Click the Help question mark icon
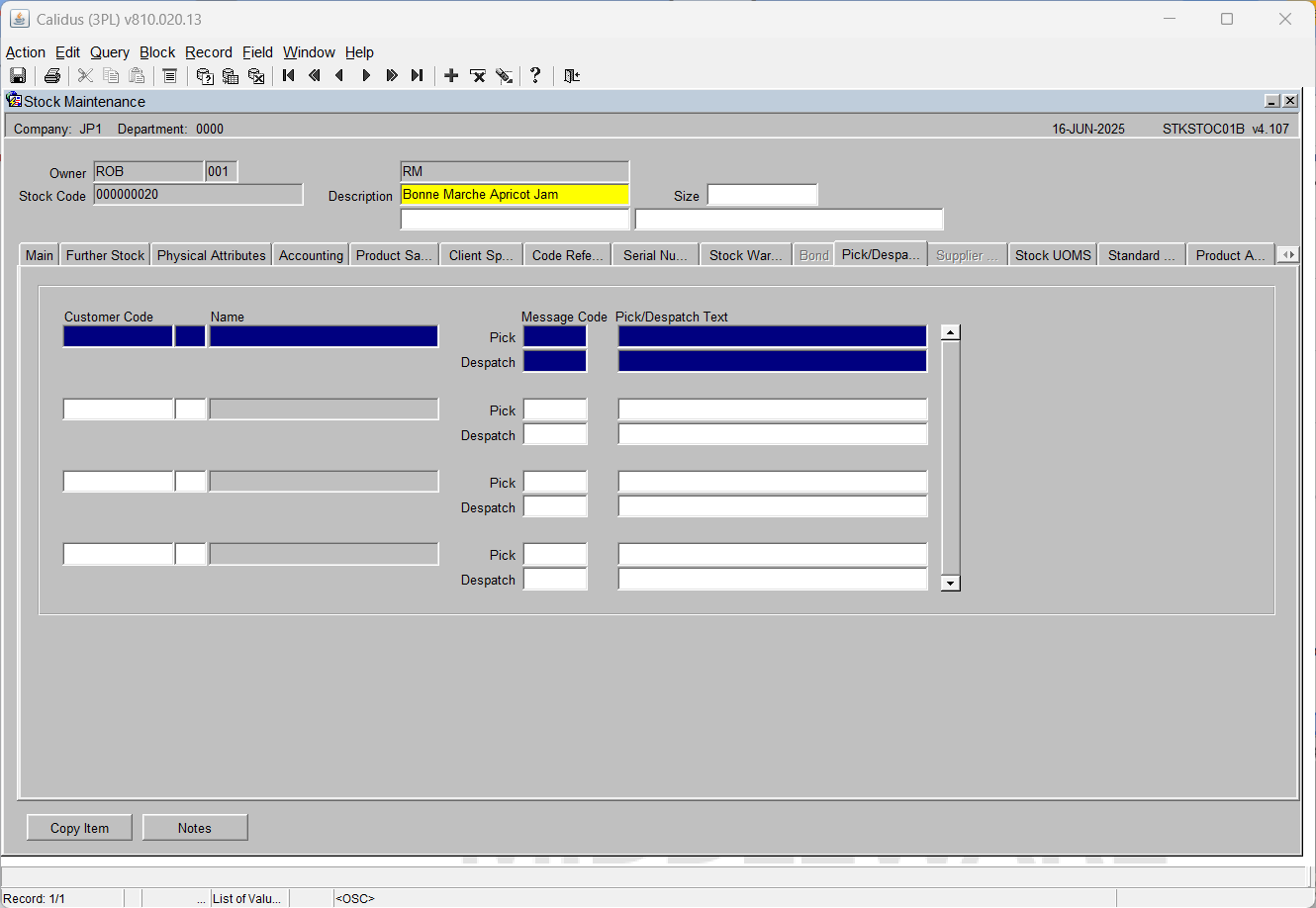Viewport: 1316px width, 908px height. [535, 76]
